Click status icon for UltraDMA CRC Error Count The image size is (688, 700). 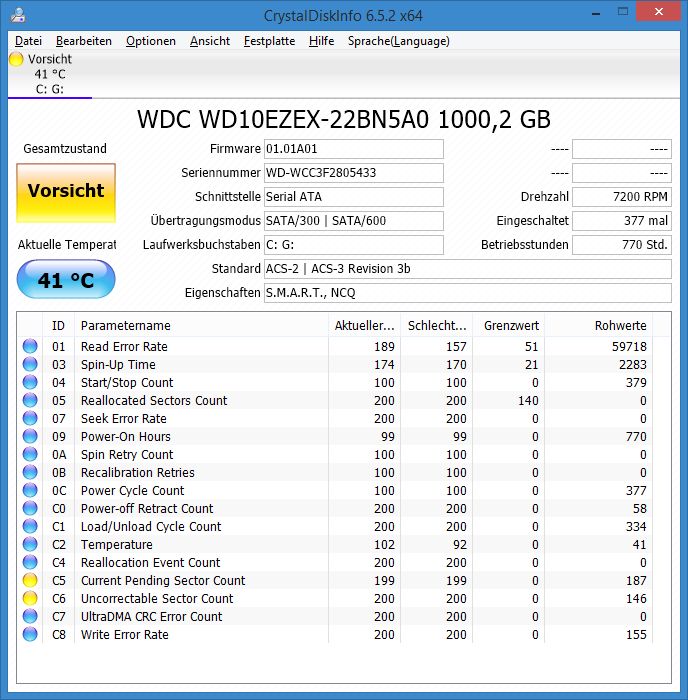(x=30, y=616)
